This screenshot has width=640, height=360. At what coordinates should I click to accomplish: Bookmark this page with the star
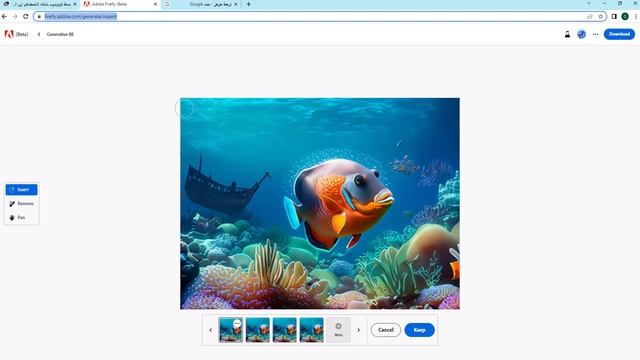600,16
